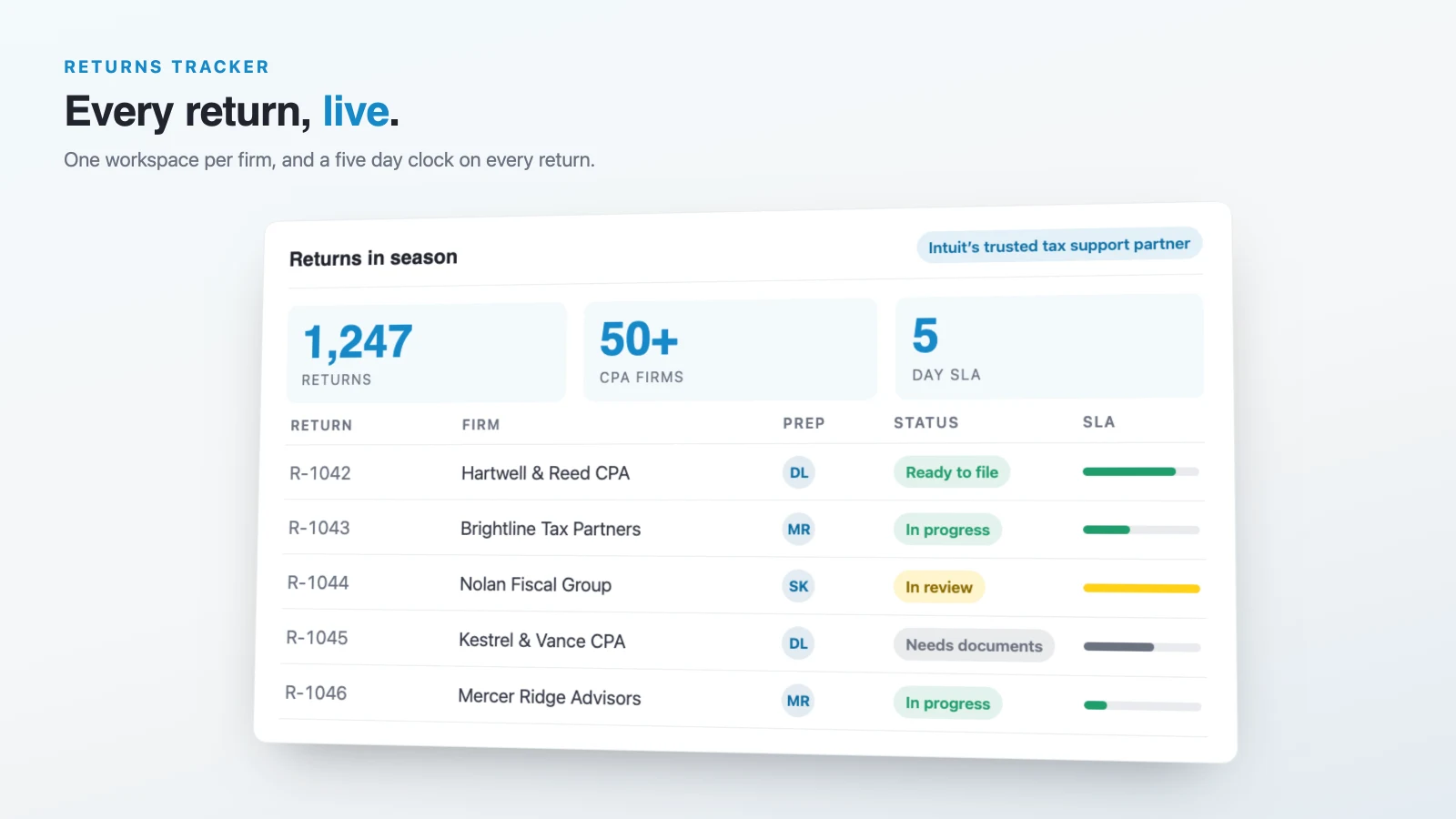
Task: Click the Ready to file status badge
Action: pyautogui.click(x=952, y=472)
